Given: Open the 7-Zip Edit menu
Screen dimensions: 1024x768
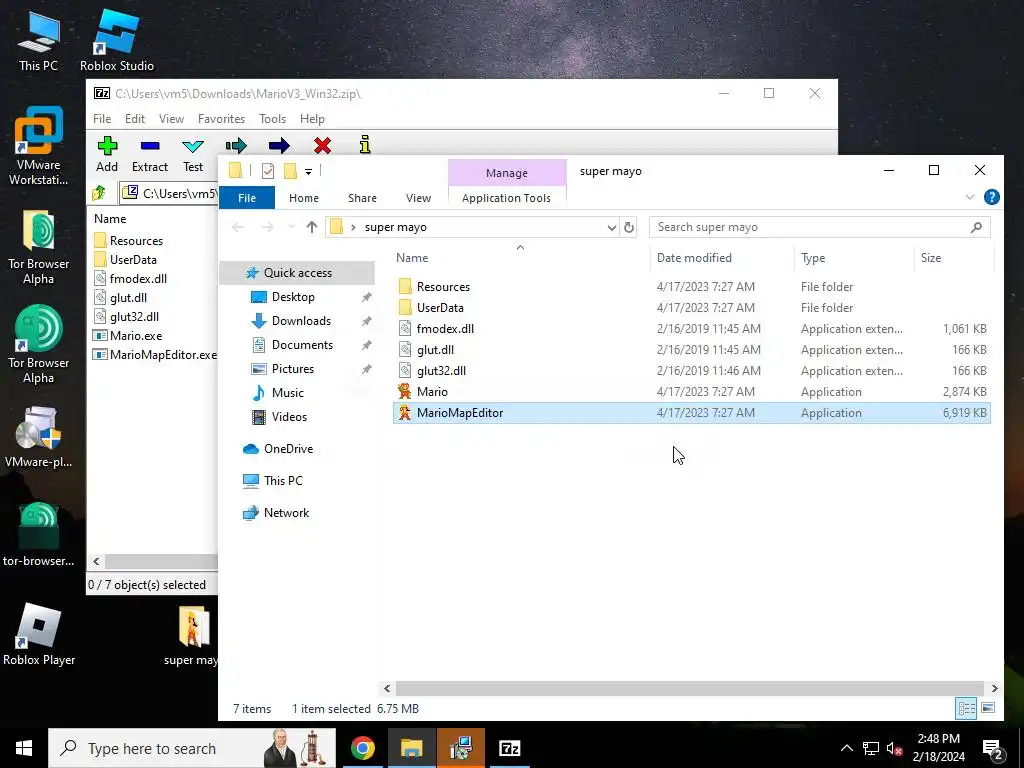Looking at the screenshot, I should tap(135, 119).
